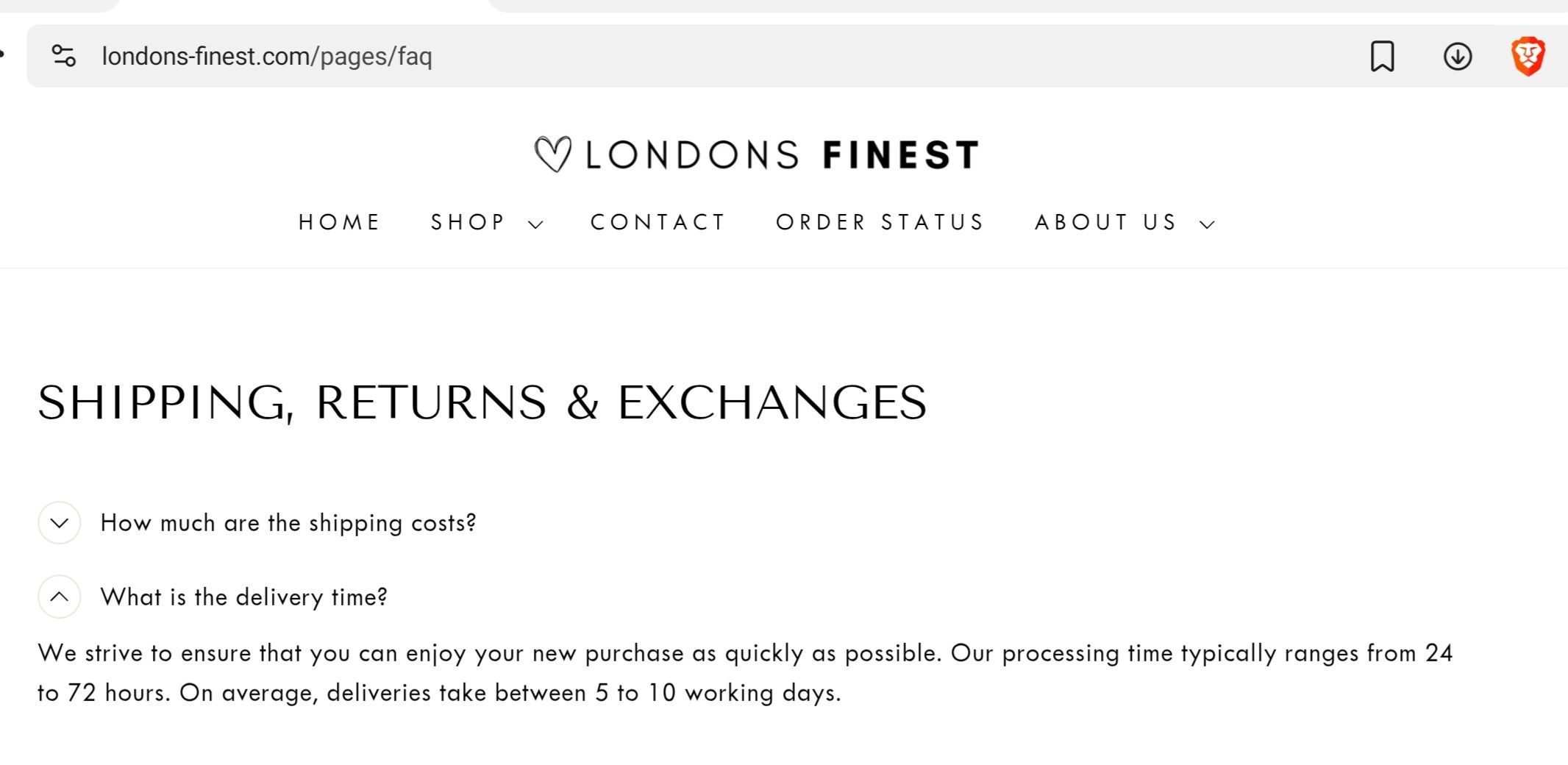Expand the chevron next to ABOUT US
Image resolution: width=1568 pixels, height=765 pixels.
[x=1207, y=224]
